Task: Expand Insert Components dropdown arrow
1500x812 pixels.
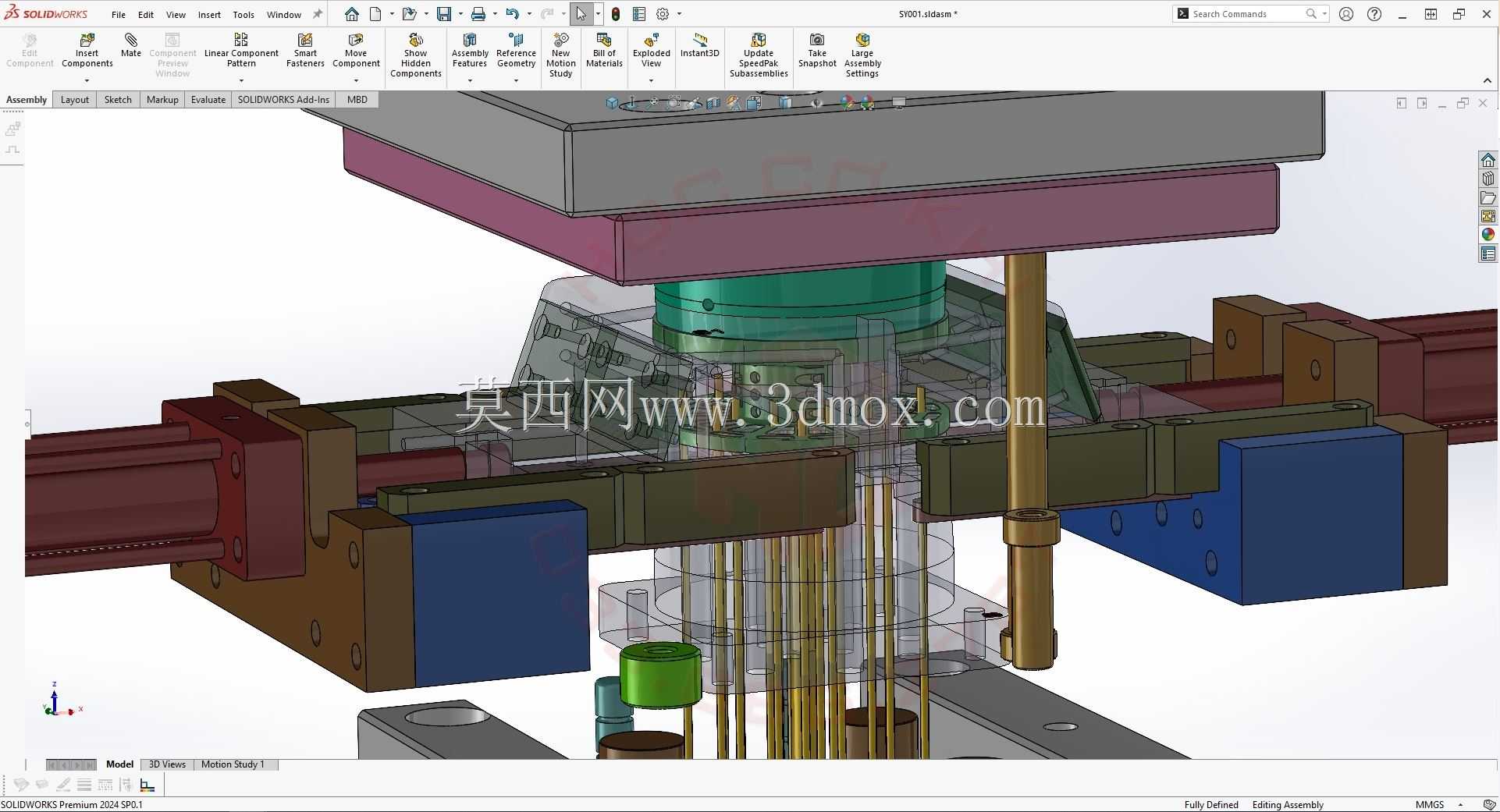Action: [x=87, y=80]
